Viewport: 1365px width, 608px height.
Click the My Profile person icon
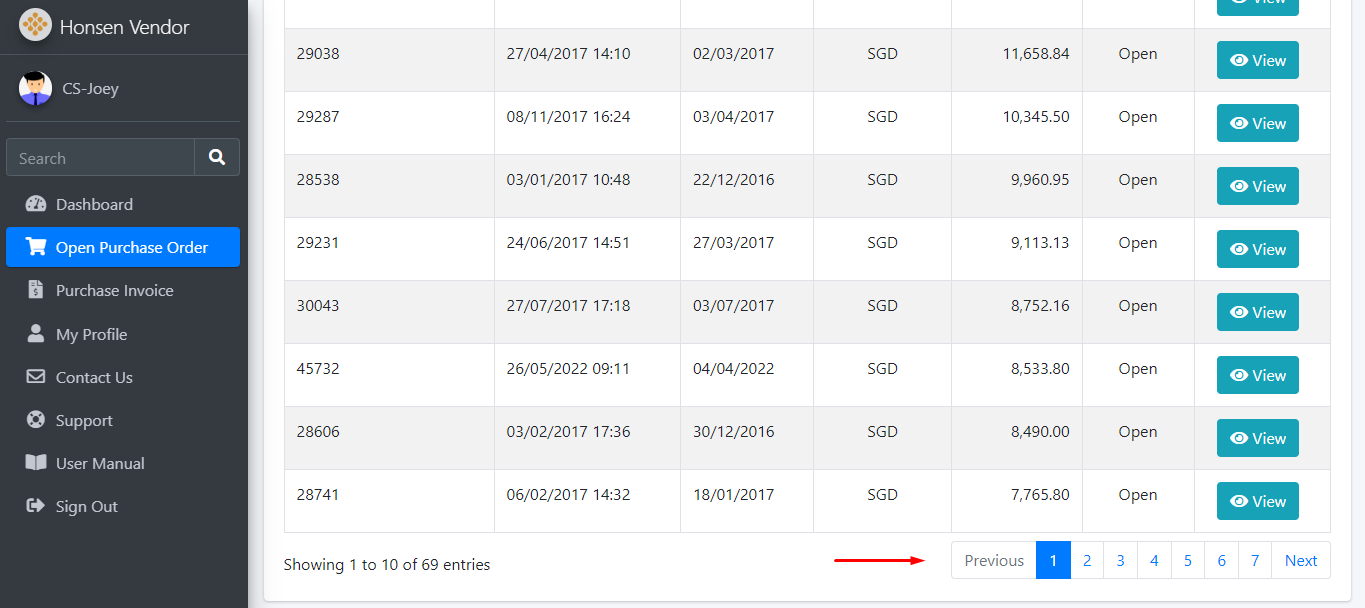pos(36,334)
